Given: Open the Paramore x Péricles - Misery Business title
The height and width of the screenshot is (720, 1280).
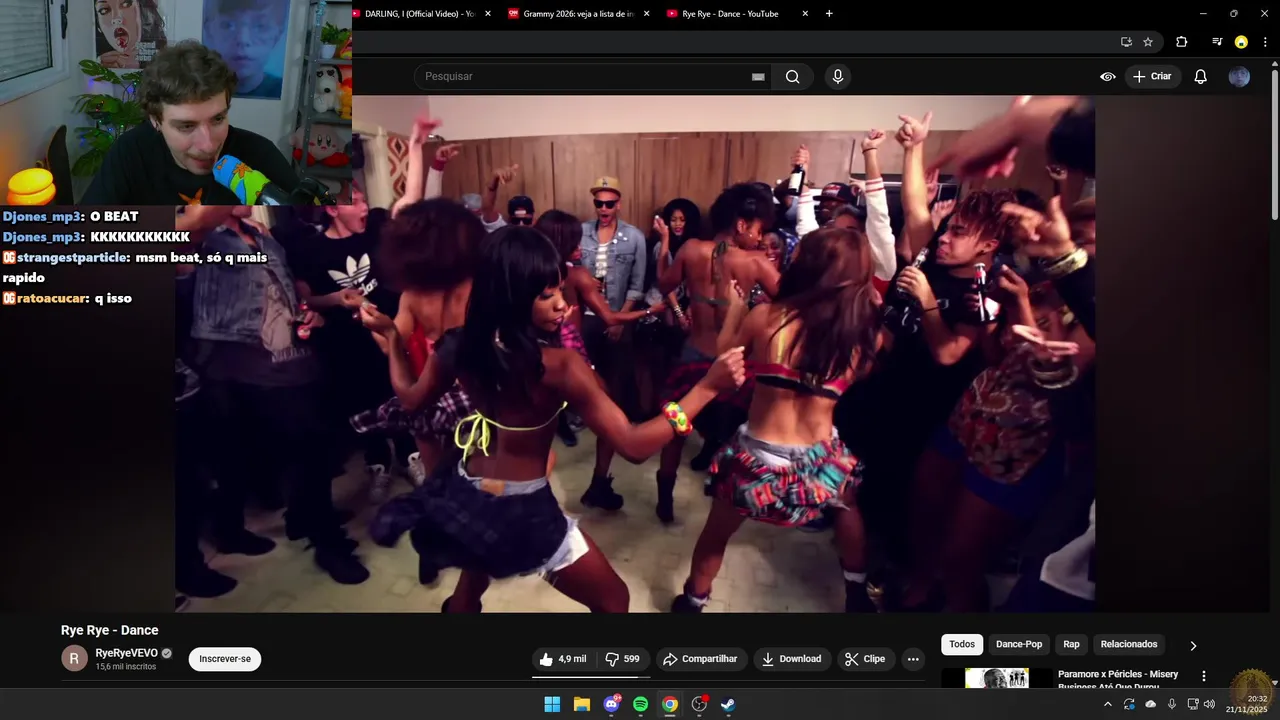Looking at the screenshot, I should [1118, 680].
